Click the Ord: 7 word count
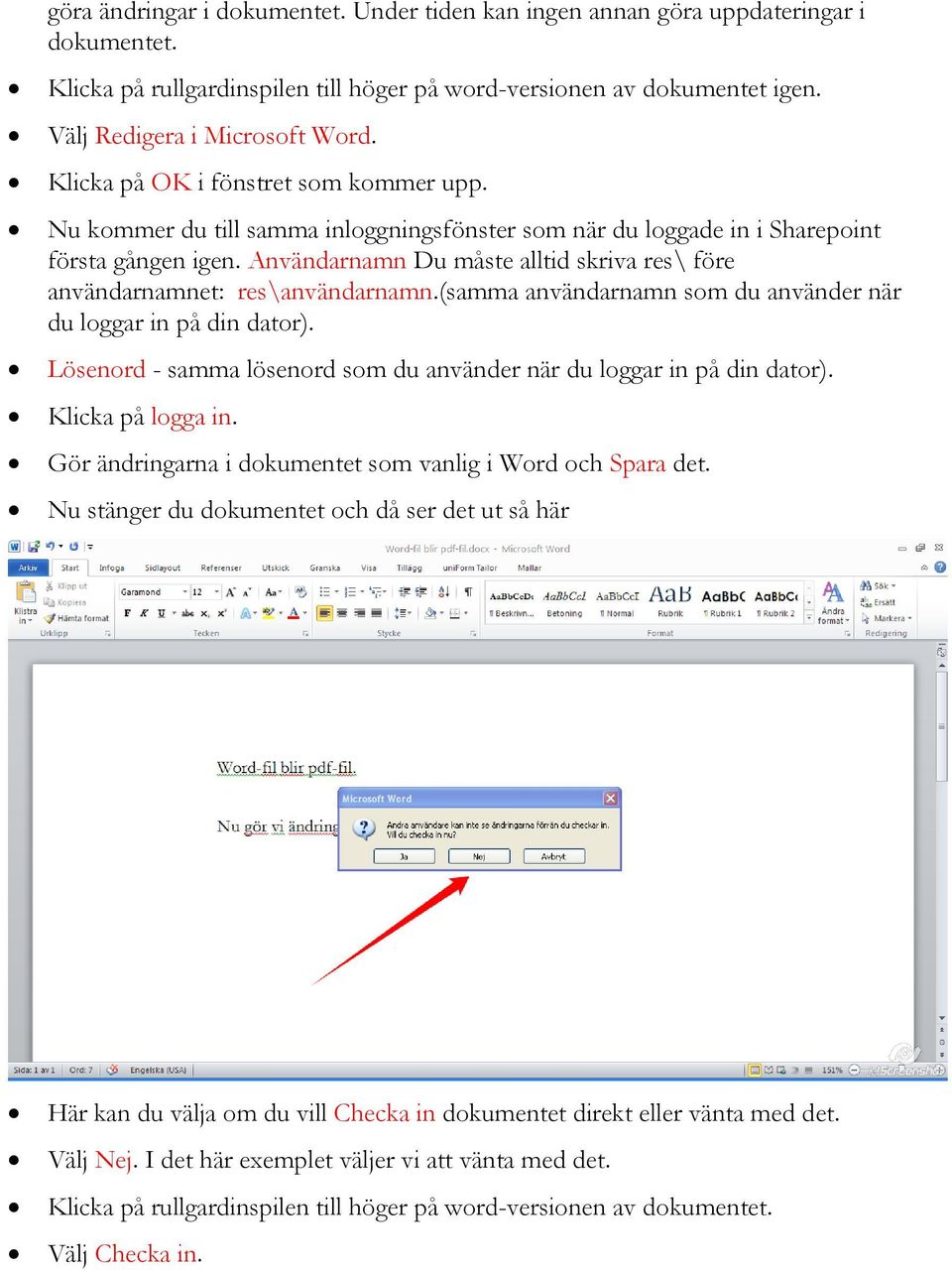 (81, 1070)
